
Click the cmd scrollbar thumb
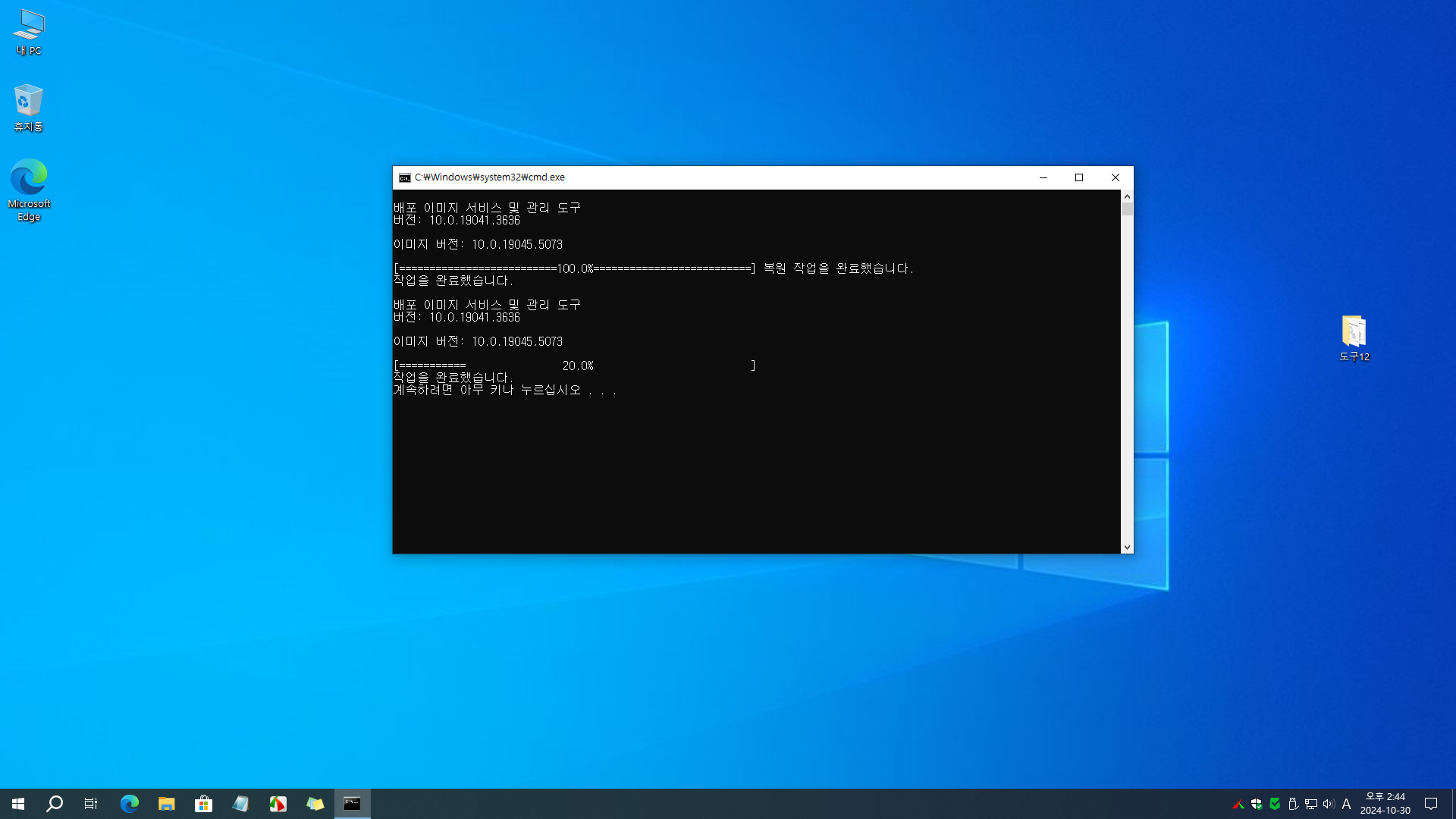pyautogui.click(x=1127, y=209)
